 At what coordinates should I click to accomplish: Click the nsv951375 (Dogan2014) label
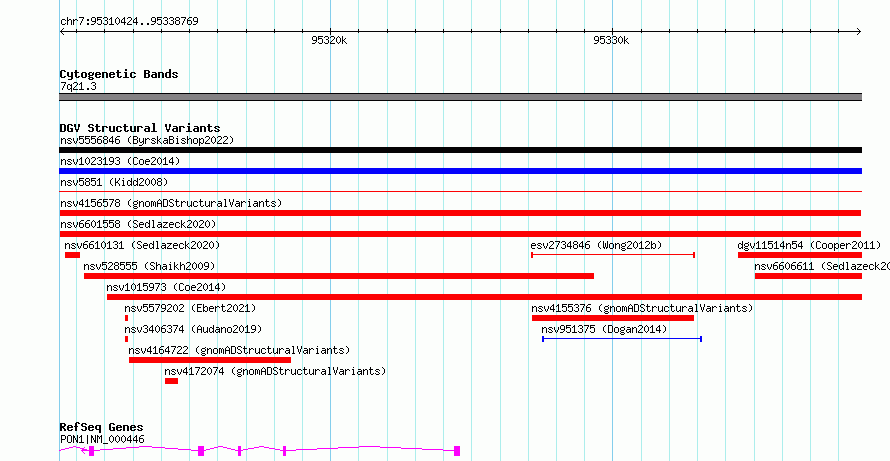(x=604, y=329)
